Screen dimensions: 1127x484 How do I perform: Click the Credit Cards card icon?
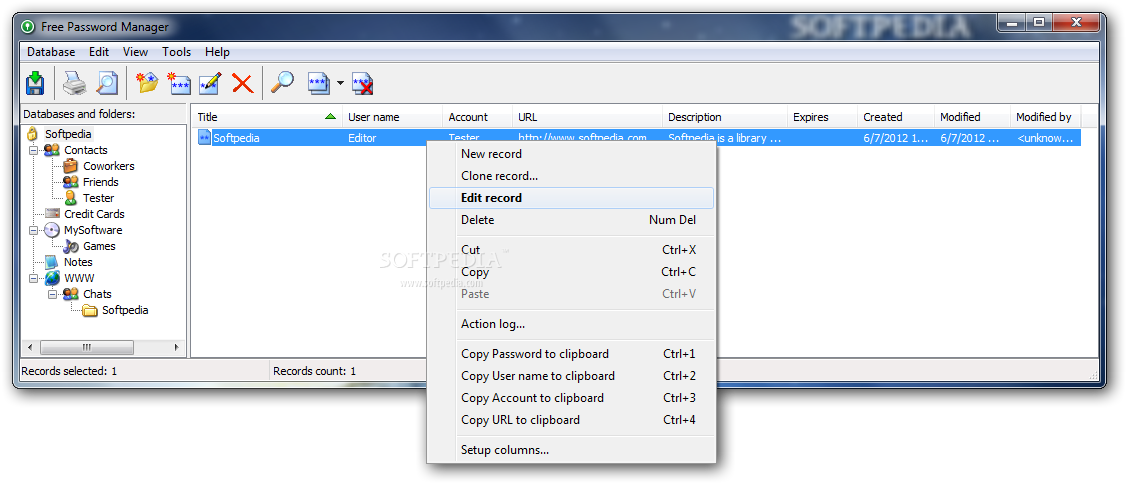52,214
